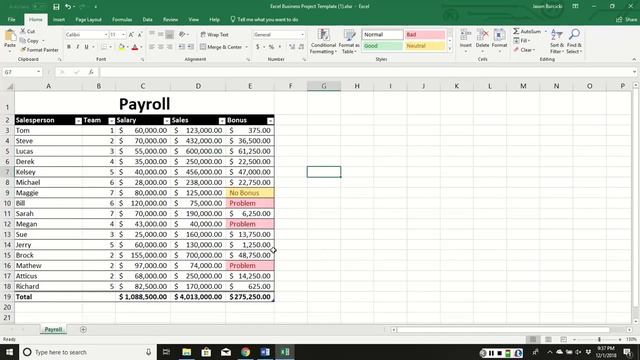Click the Decrease Indent icon
The width and height of the screenshot is (640, 360).
pos(182,47)
